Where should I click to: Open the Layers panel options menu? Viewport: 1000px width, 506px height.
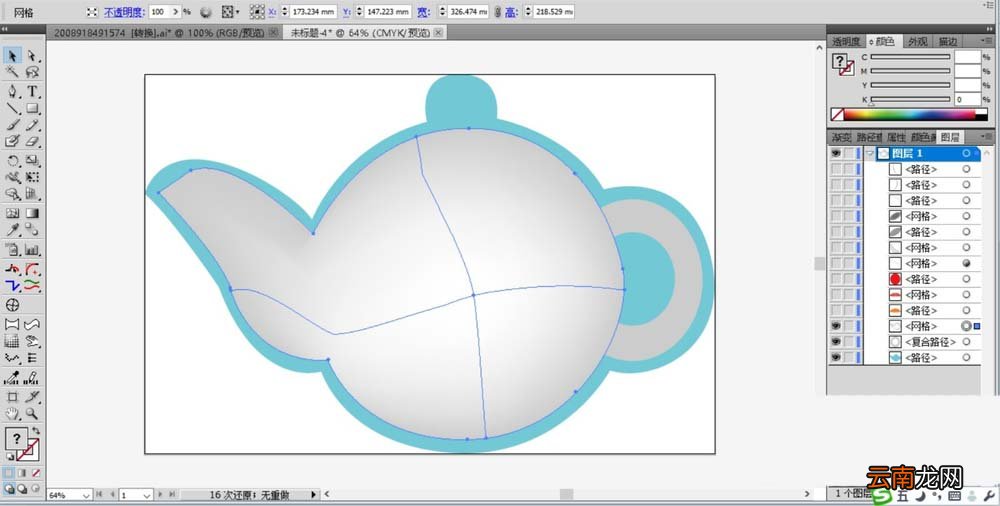(986, 136)
